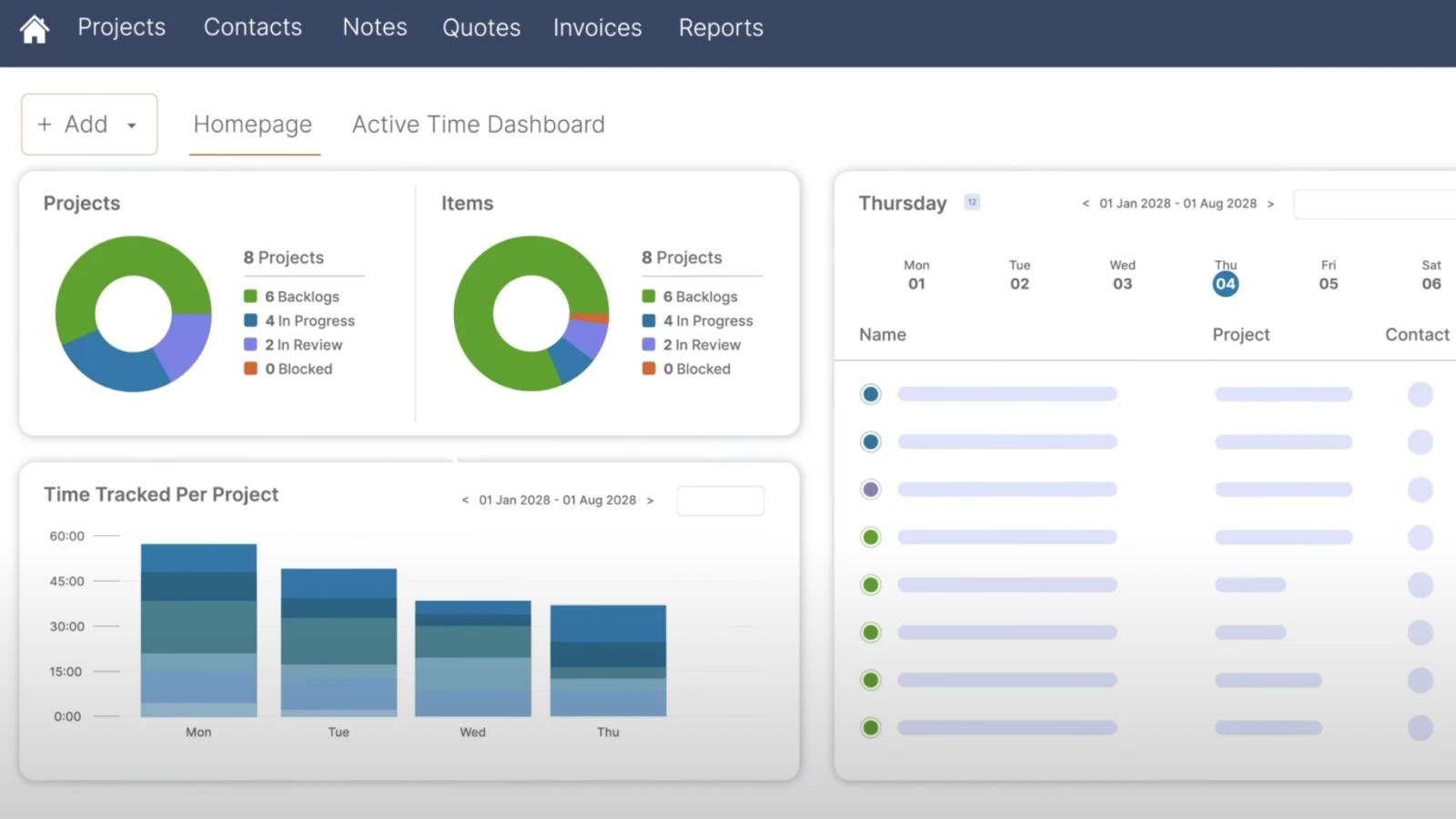Click the Tue bar in Time Tracked chart
Viewport: 1456px width, 819px height.
pyautogui.click(x=339, y=642)
